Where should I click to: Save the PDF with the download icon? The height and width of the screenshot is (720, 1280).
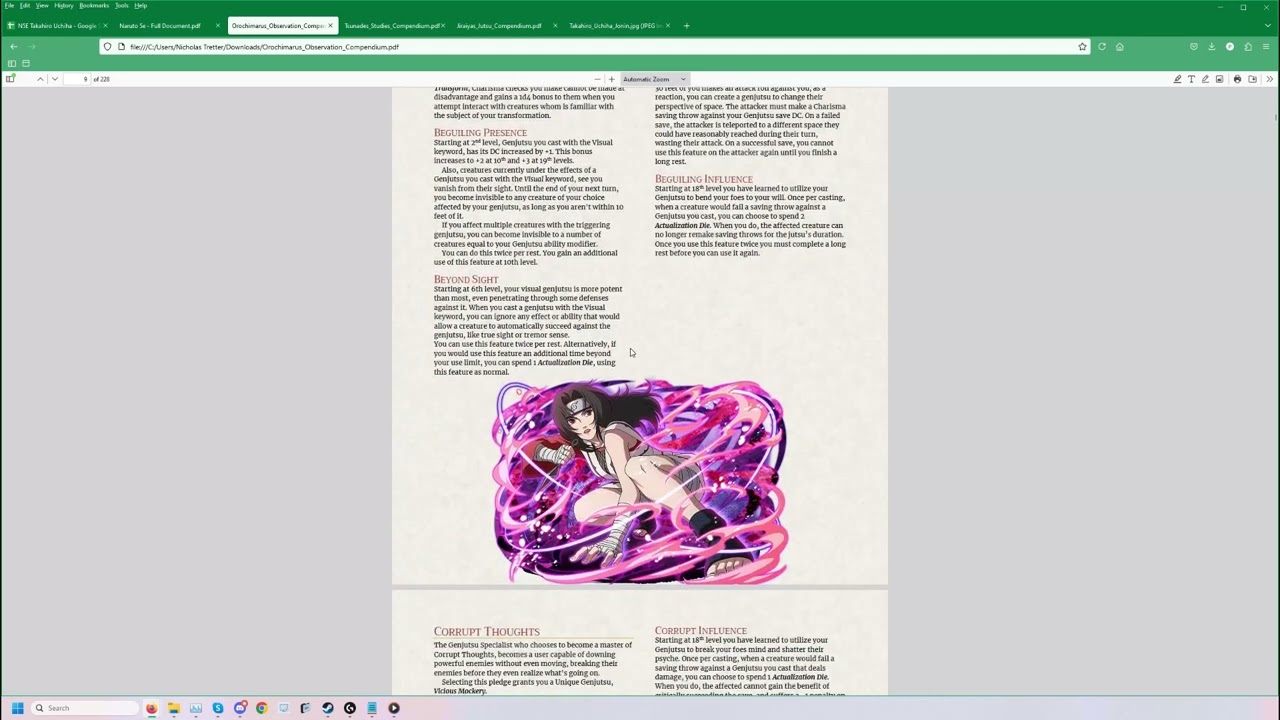click(1252, 79)
